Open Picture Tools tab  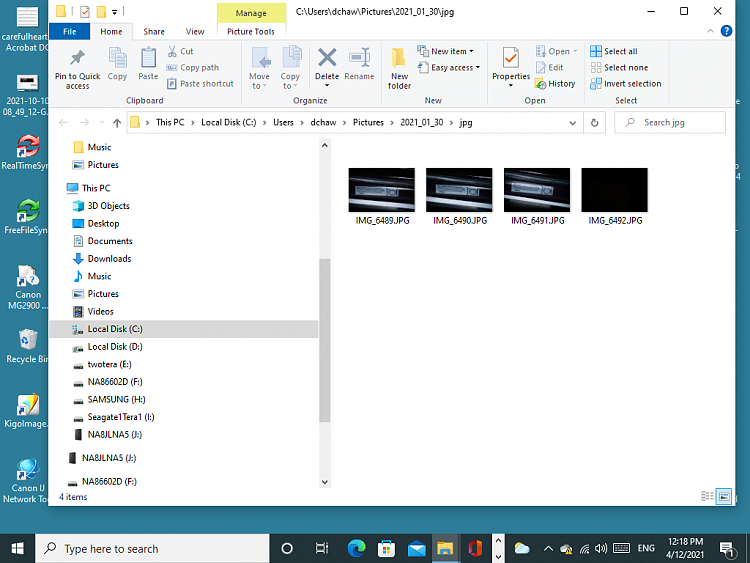click(251, 32)
